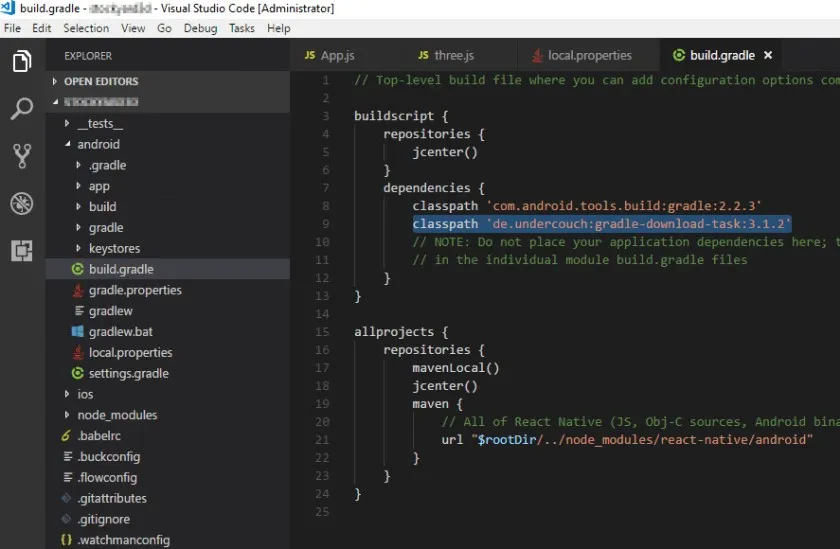Click the babel icon beside .babelrc
This screenshot has height=549, width=840.
[66, 435]
